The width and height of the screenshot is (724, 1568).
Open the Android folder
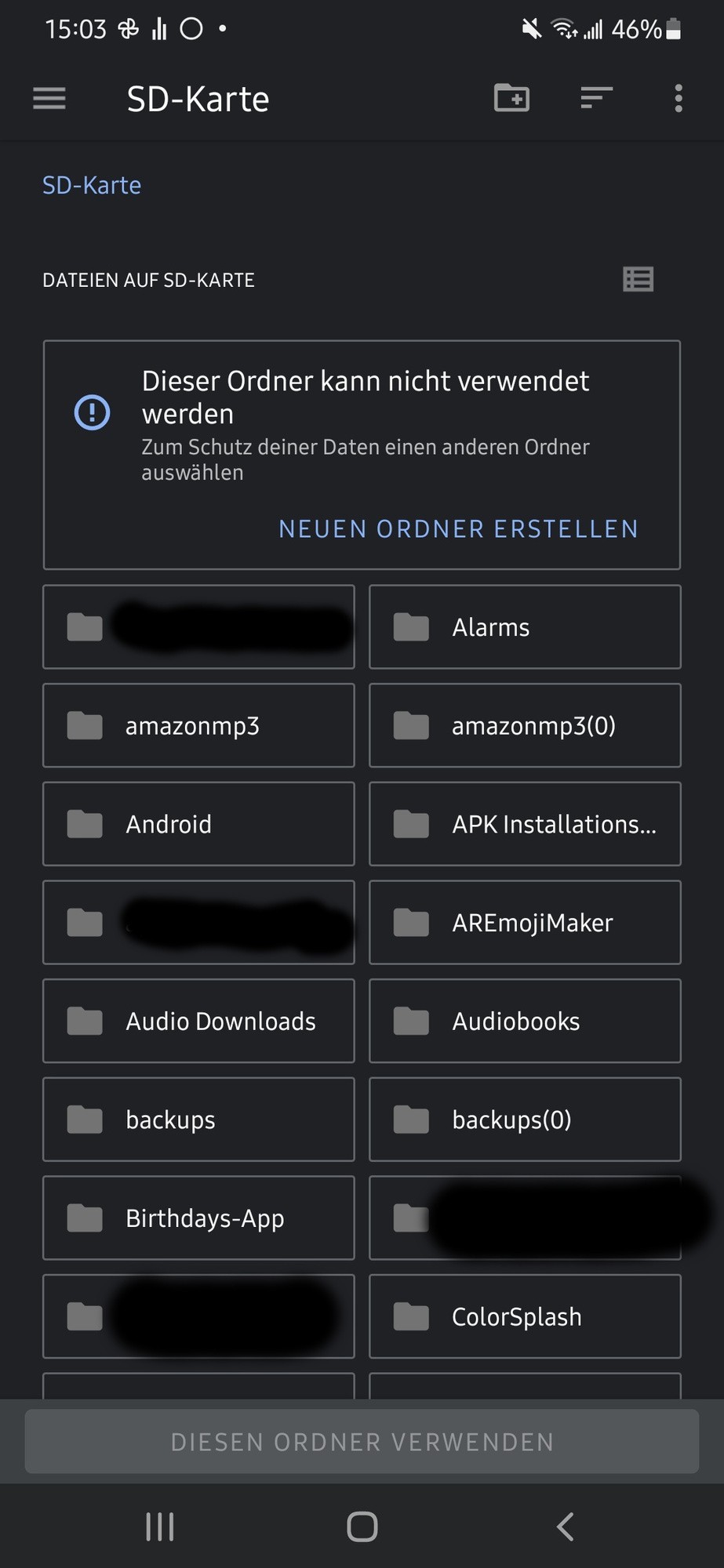(x=198, y=825)
